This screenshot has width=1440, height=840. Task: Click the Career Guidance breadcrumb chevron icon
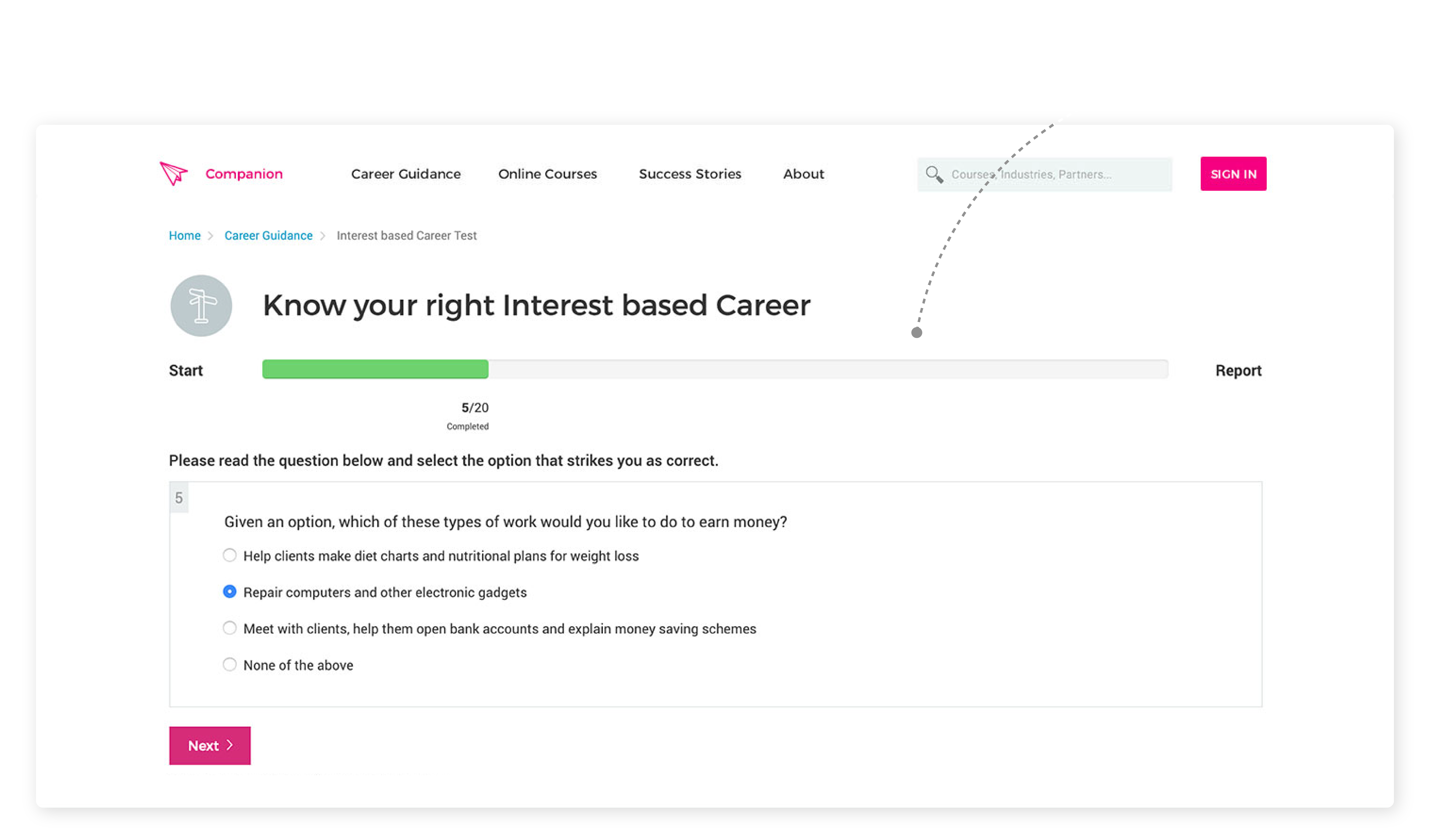coord(324,236)
